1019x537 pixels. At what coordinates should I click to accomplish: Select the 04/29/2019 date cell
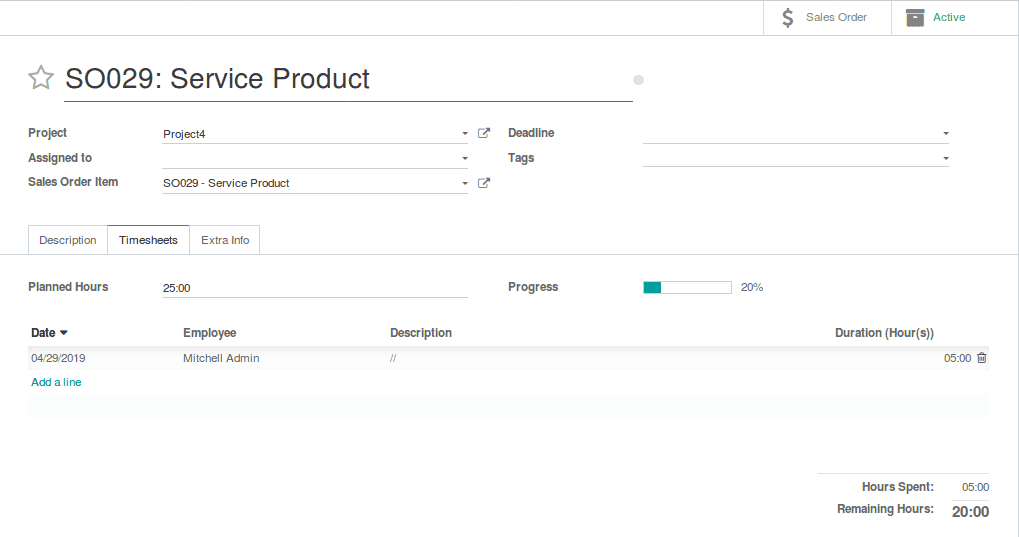click(x=58, y=358)
